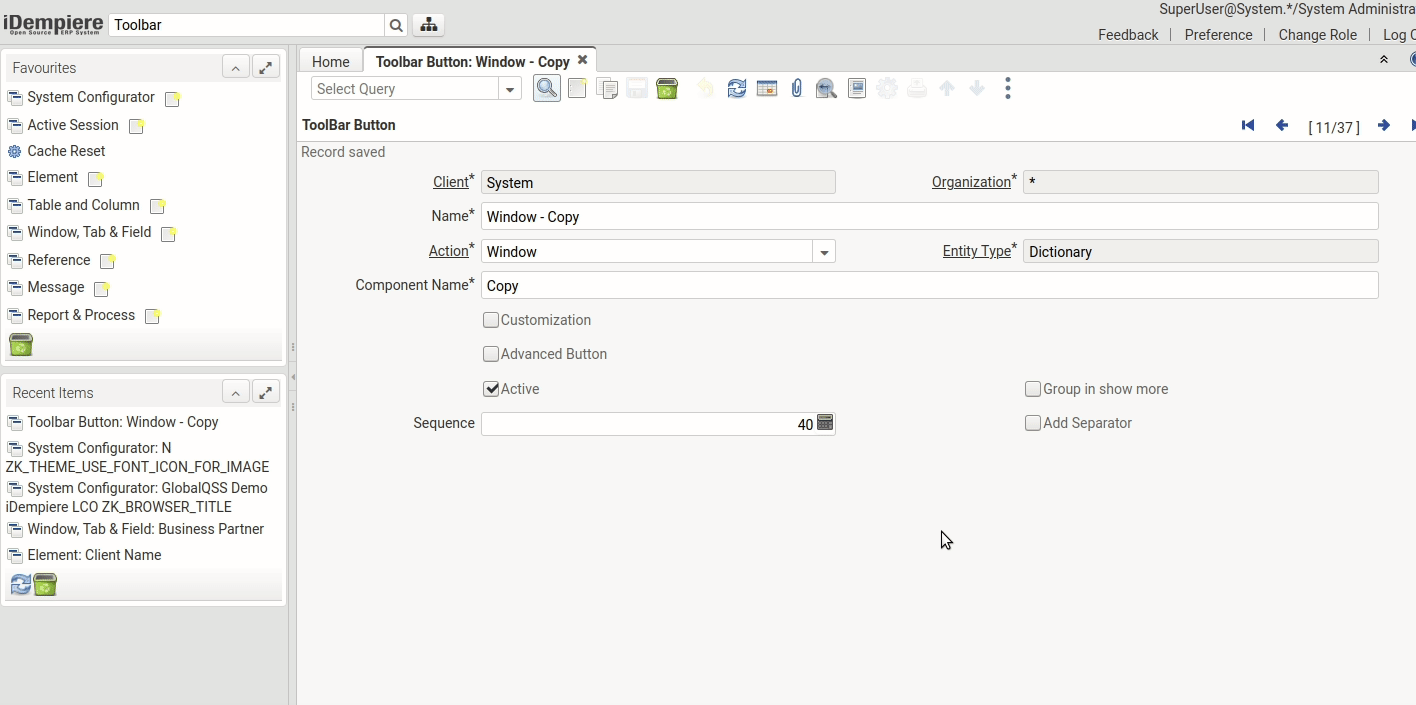Image resolution: width=1416 pixels, height=705 pixels.
Task: Advance to the next record arrow
Action: tap(1383, 125)
